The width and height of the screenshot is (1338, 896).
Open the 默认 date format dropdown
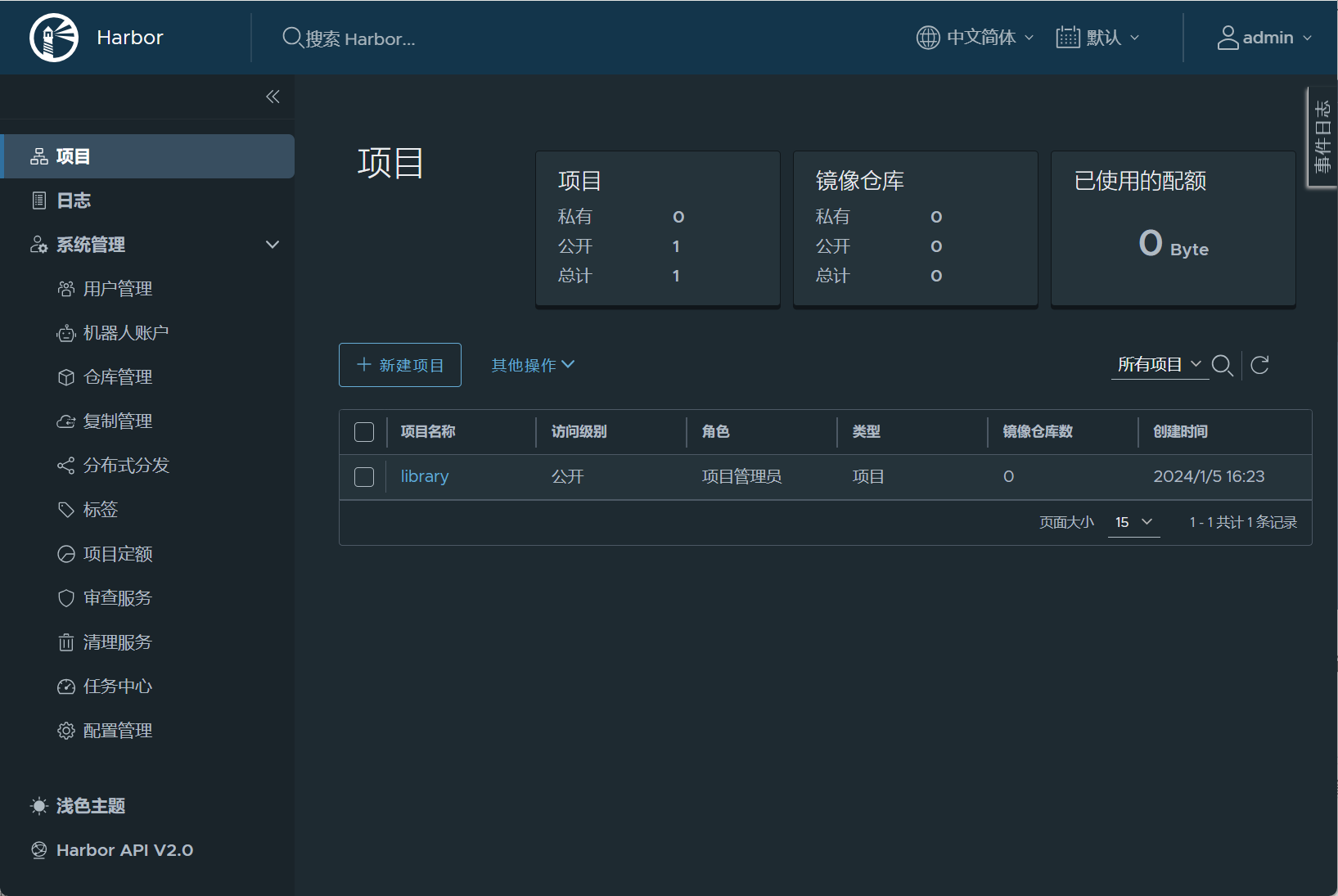point(1097,38)
